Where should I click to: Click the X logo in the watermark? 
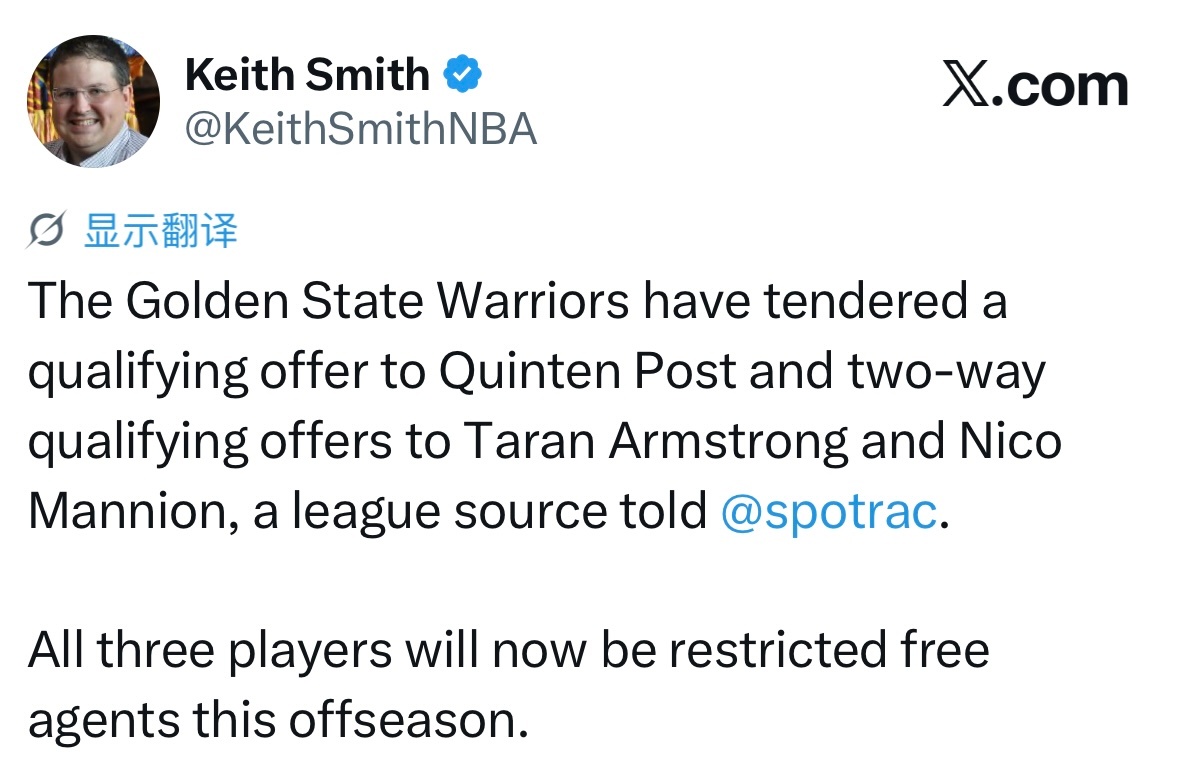tap(967, 84)
